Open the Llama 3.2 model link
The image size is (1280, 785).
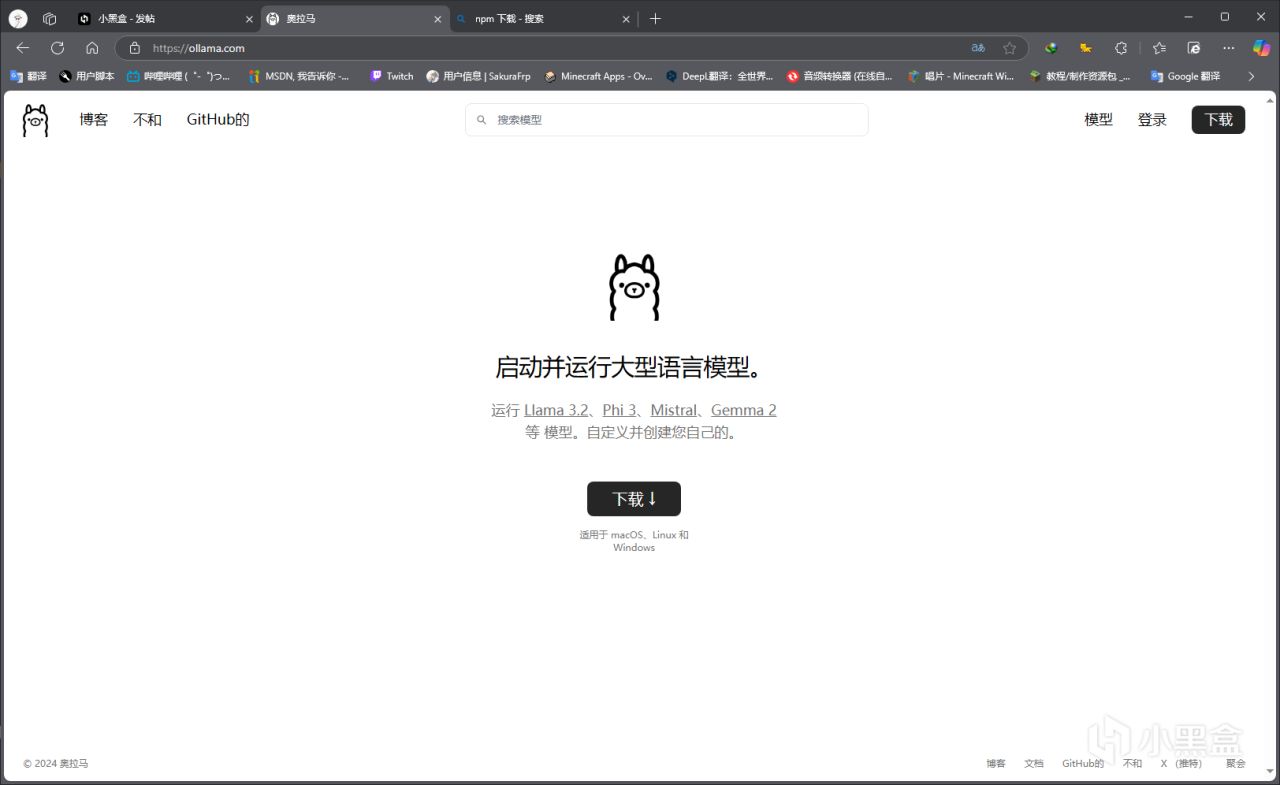[x=556, y=410]
